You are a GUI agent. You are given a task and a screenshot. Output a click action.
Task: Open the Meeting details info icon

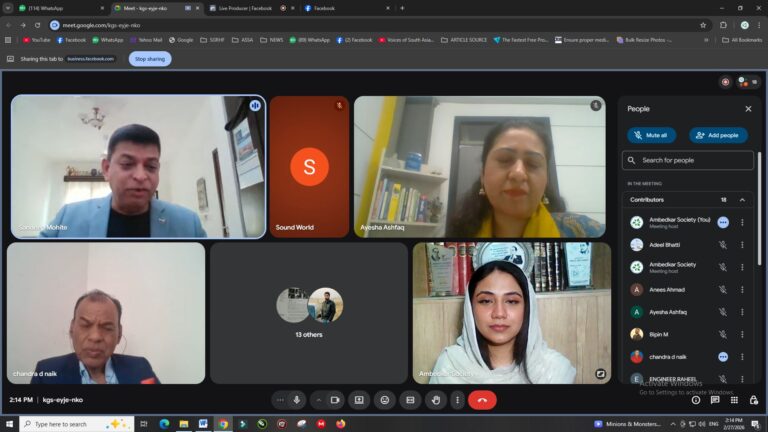[x=696, y=400]
